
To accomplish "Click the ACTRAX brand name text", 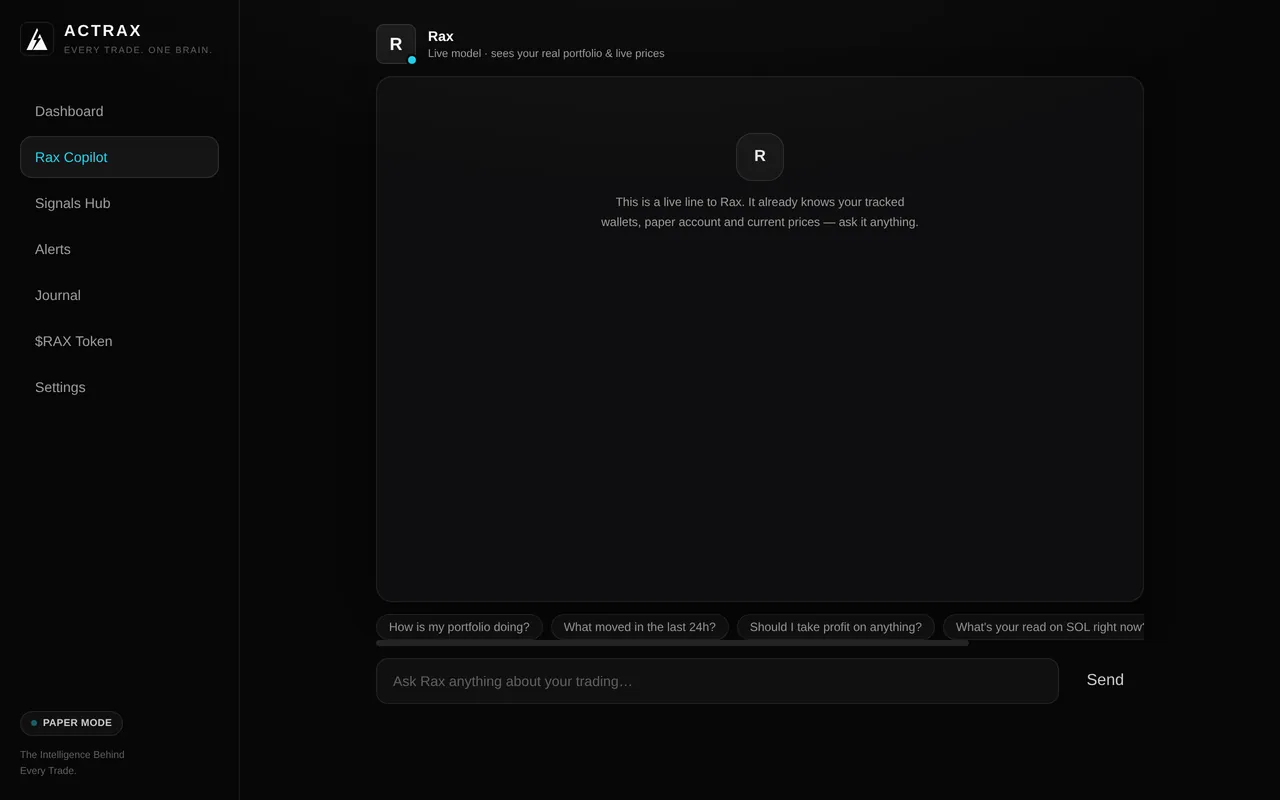I will click(103, 31).
